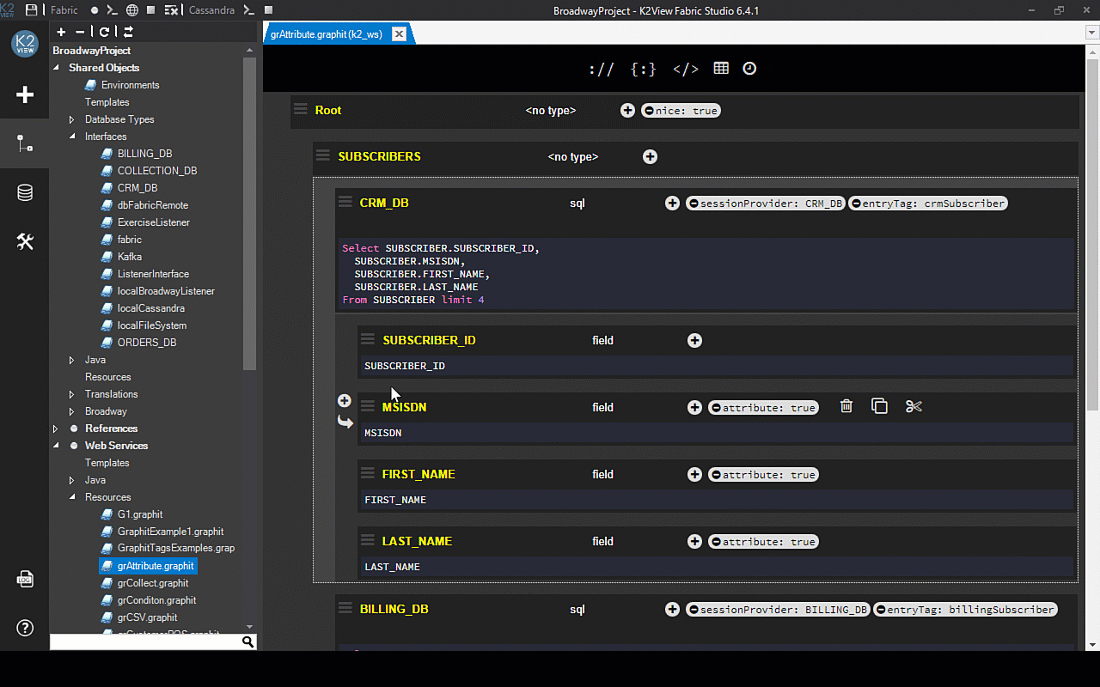
Task: Click the clear list (Ex) icon in toolbar
Action: [171, 10]
